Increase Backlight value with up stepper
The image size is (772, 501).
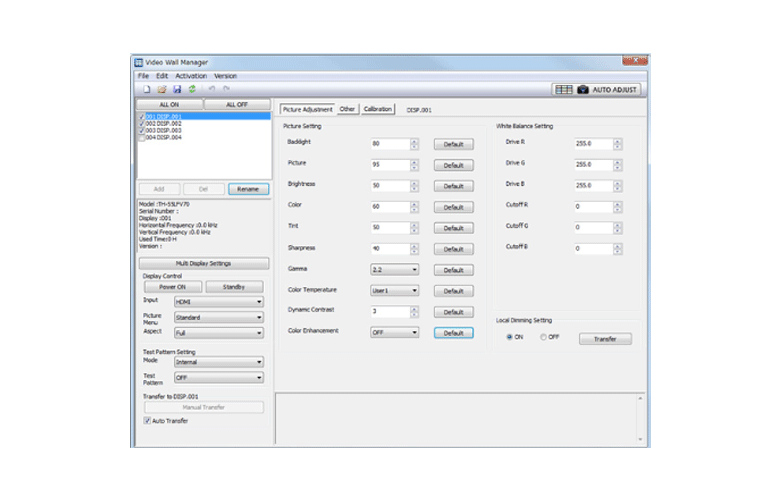click(414, 141)
